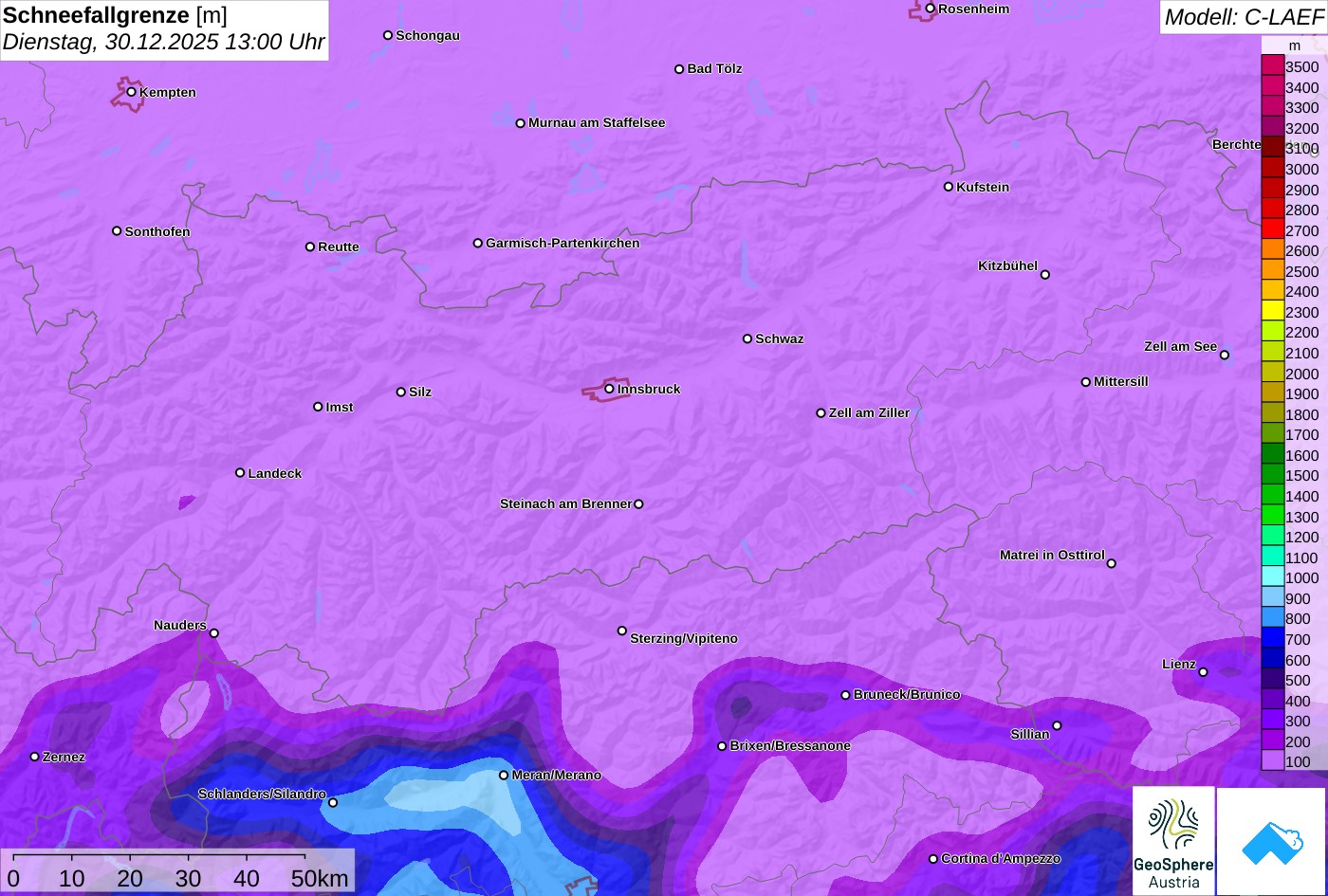Select the date "Dienstag, 30.12.2025 13:00 Uhr"
The image size is (1328, 896).
pos(164,43)
